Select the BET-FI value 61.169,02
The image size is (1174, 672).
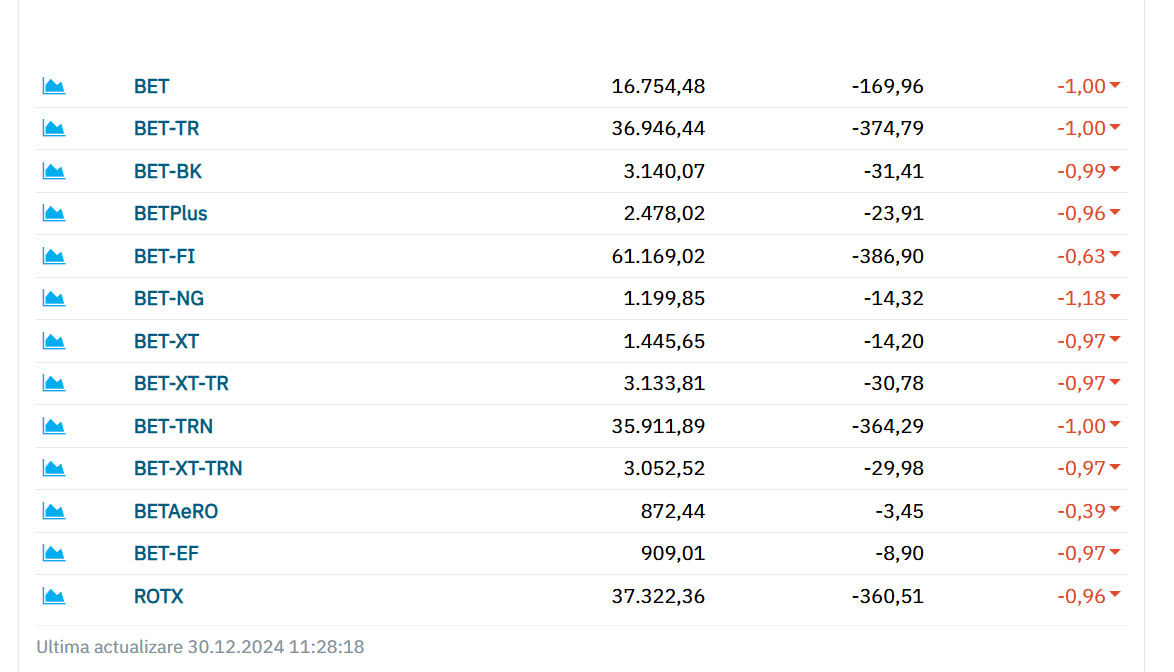658,256
